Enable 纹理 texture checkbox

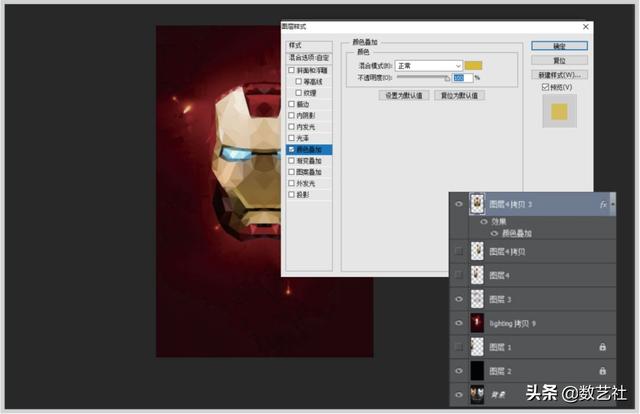point(298,93)
